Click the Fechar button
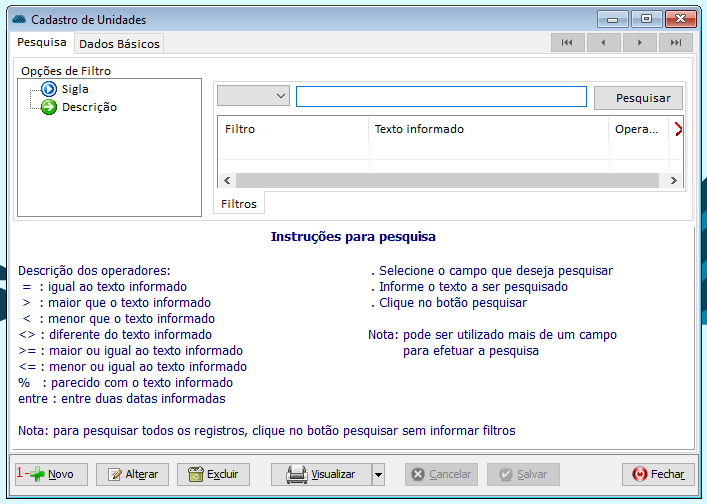707x504 pixels. point(658,474)
